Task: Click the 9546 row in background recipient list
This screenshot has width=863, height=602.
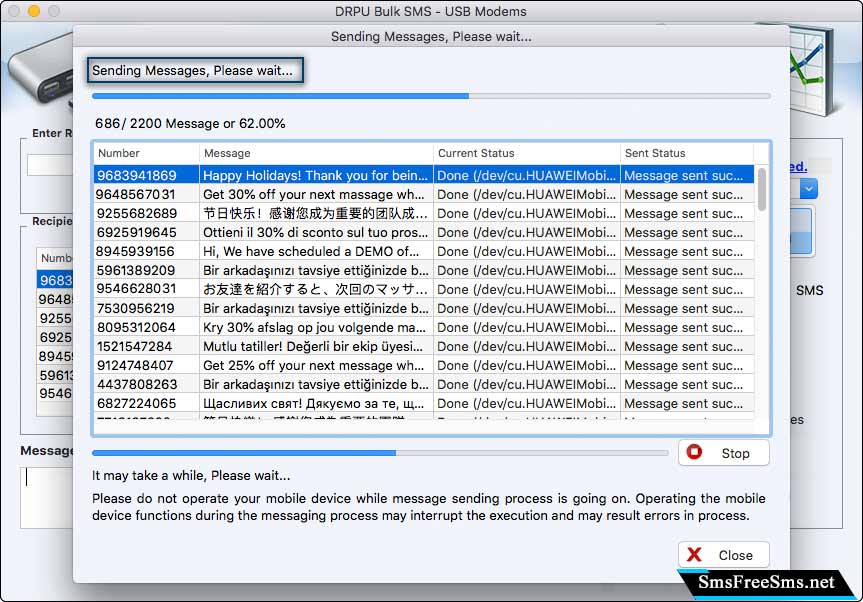Action: (x=55, y=393)
